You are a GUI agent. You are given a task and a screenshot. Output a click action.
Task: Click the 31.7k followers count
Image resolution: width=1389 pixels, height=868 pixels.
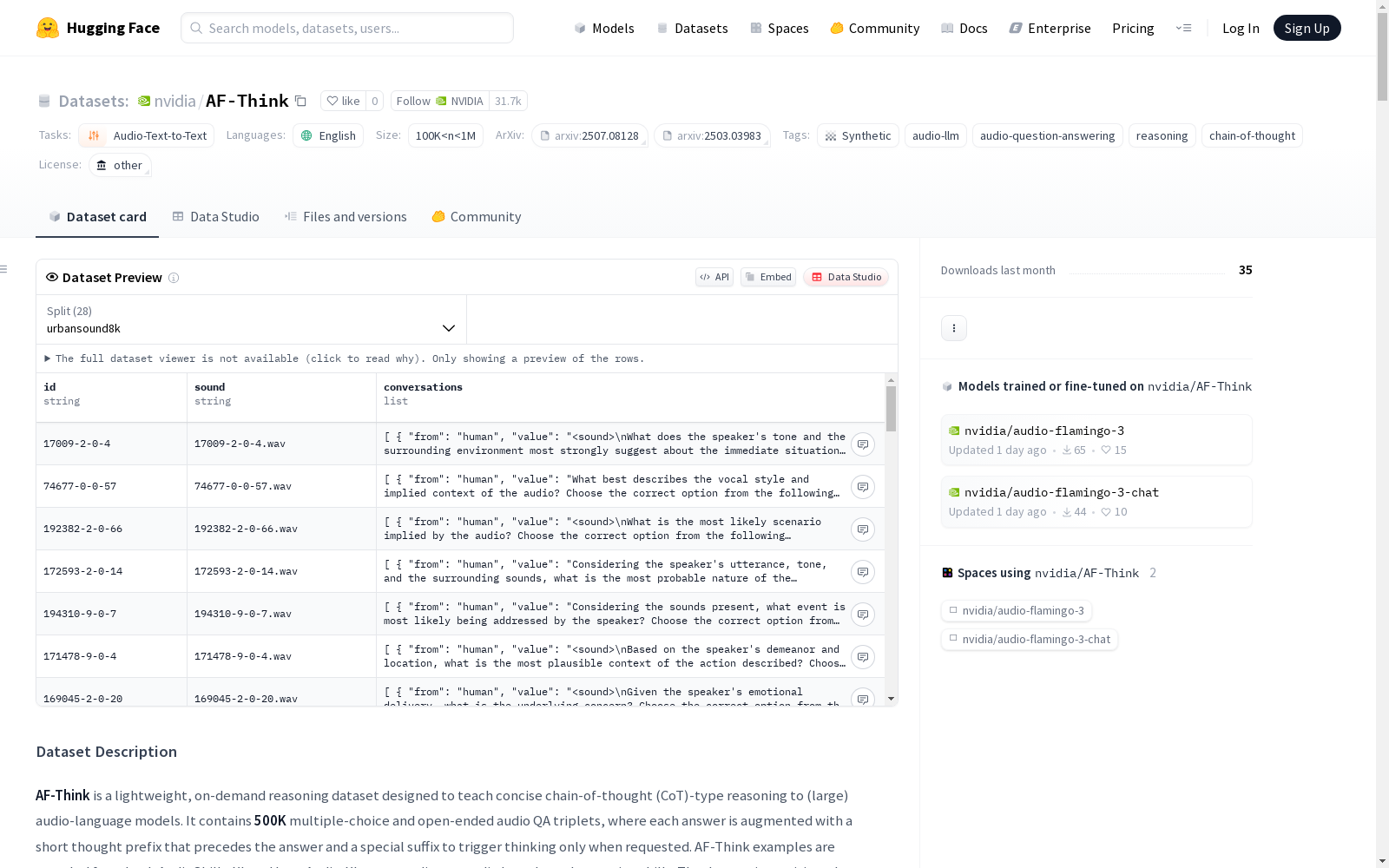pyautogui.click(x=508, y=101)
